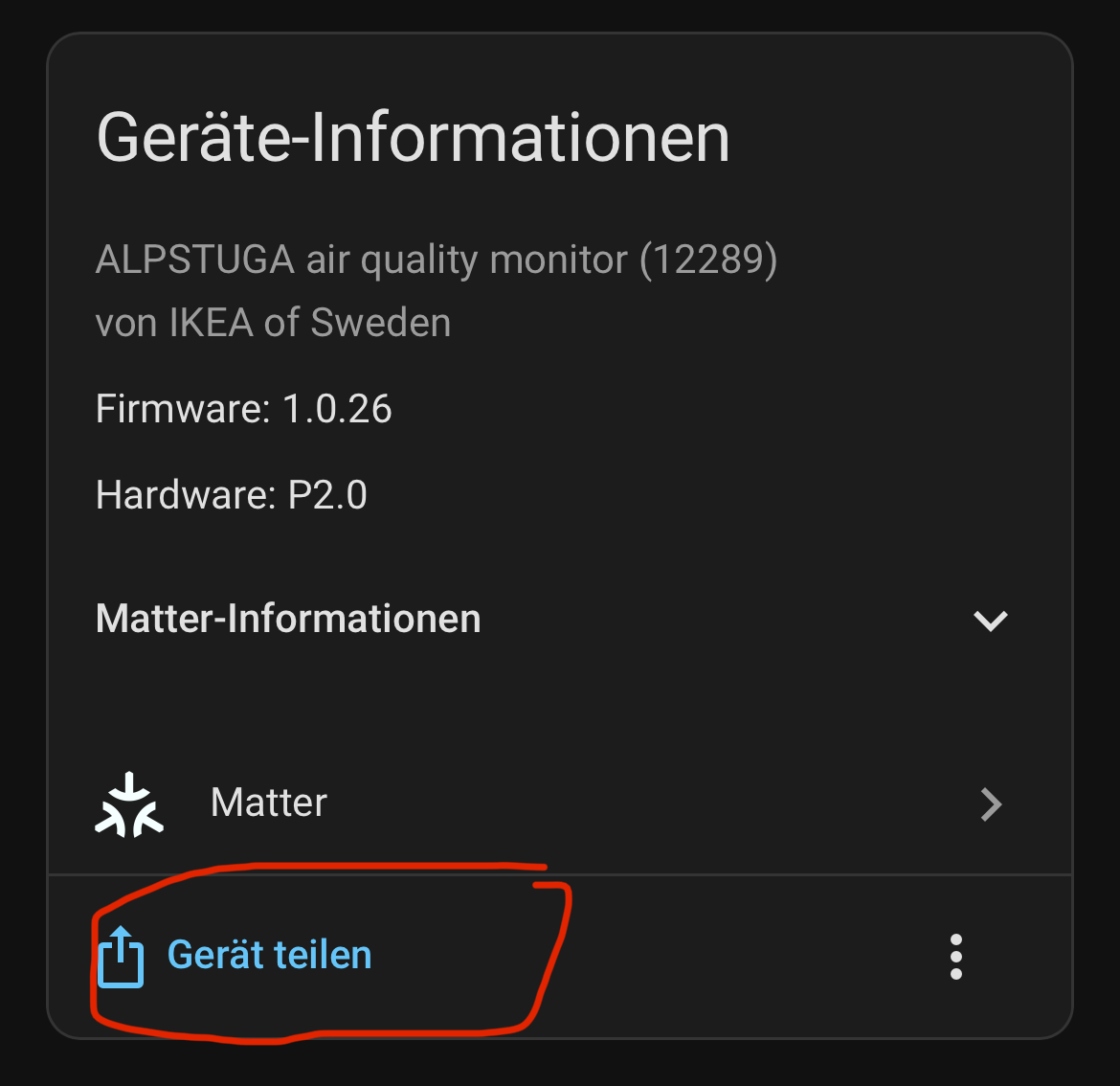Click the share icon beside Gerät teilen
This screenshot has height=1086, width=1120.
click(x=120, y=957)
